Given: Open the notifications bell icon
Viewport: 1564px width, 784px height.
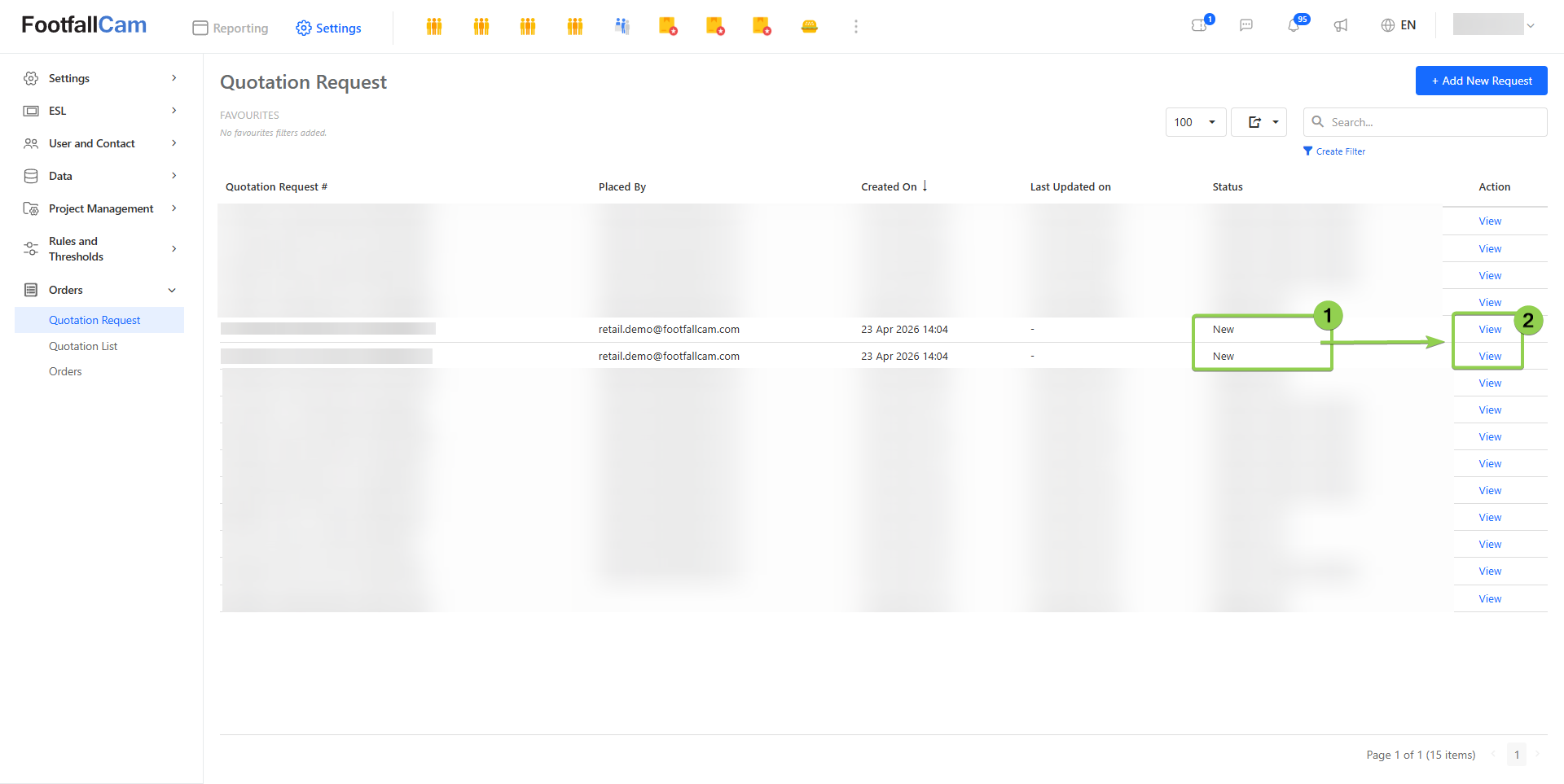Looking at the screenshot, I should tap(1294, 25).
